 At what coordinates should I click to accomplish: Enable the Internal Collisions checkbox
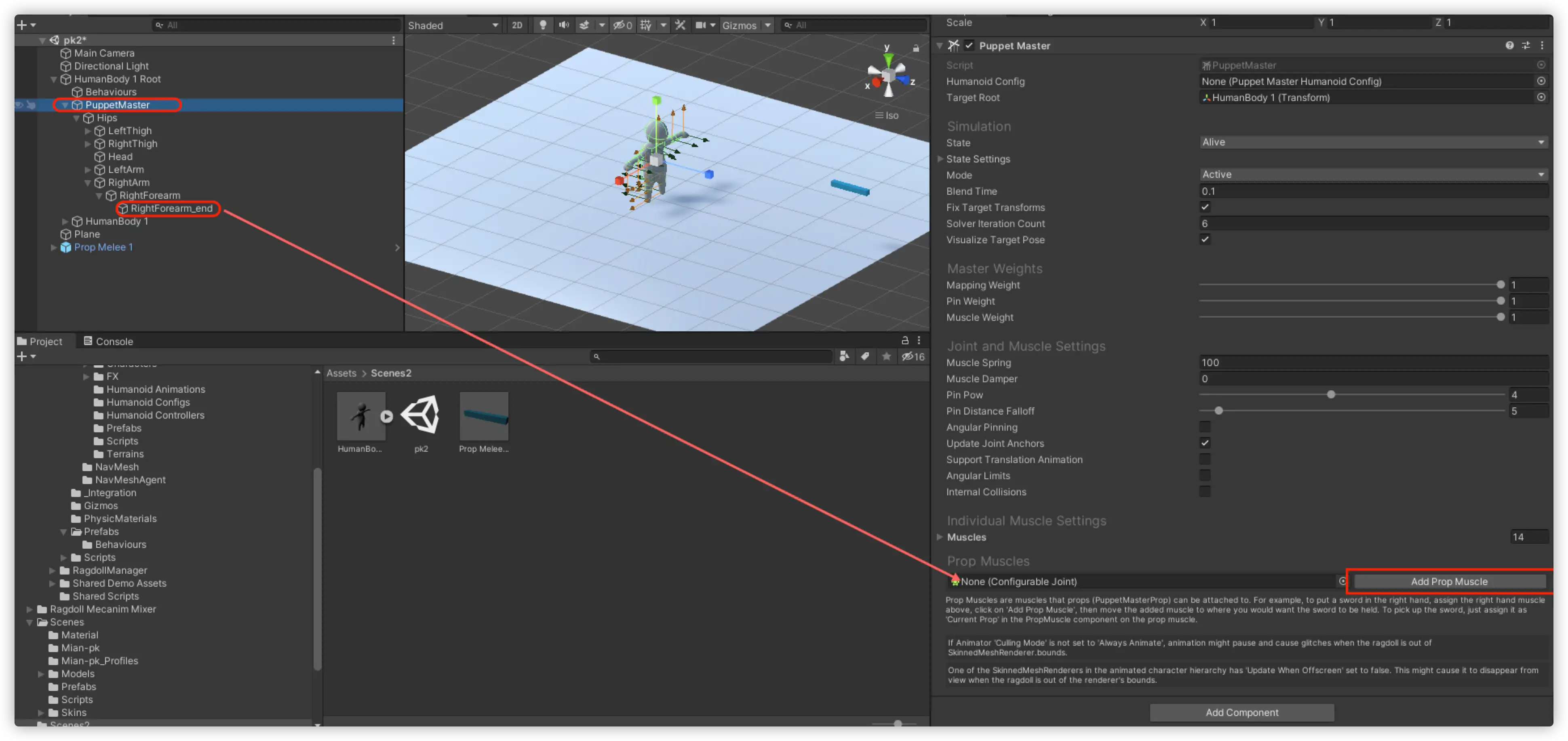pos(1205,492)
